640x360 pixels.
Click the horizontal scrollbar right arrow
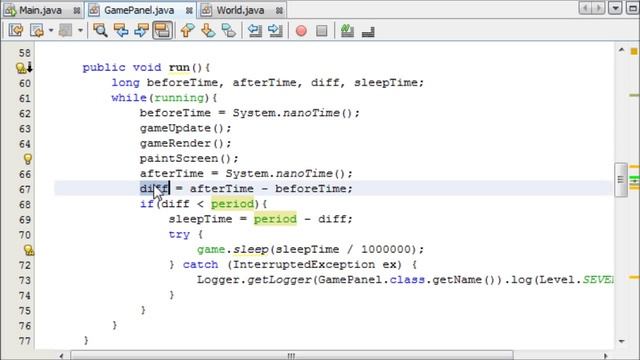(x=605, y=356)
